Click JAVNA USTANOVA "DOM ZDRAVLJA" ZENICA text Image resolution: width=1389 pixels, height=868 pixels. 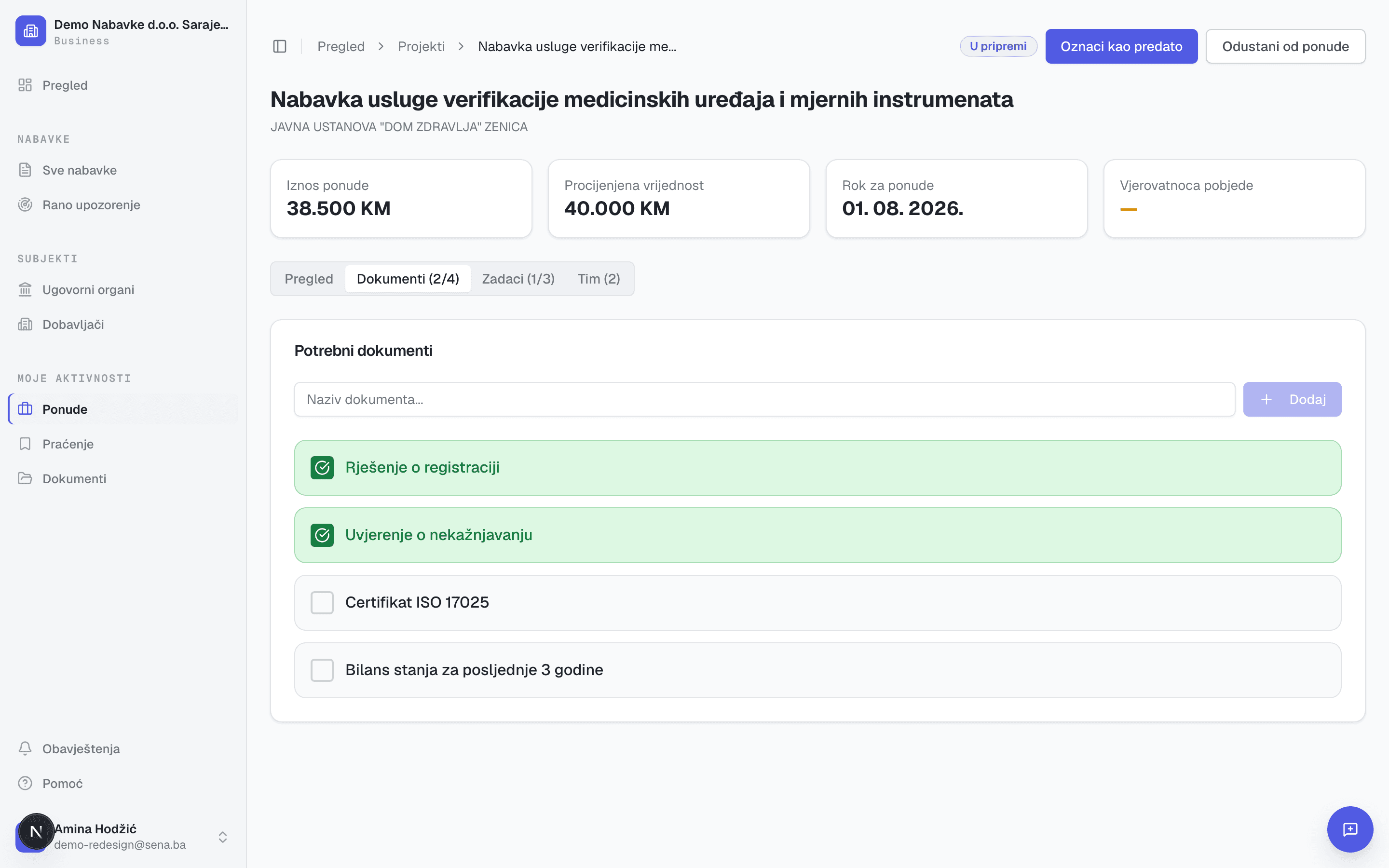(399, 127)
